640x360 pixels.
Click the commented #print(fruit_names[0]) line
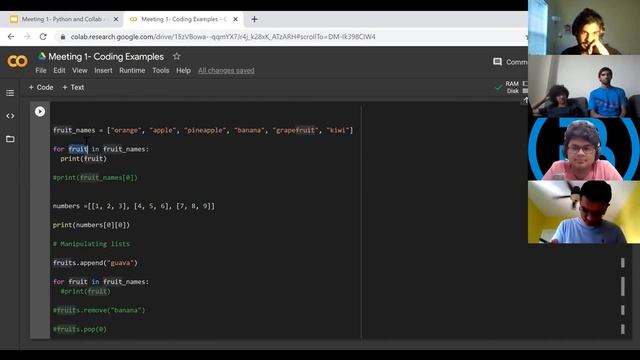95,178
